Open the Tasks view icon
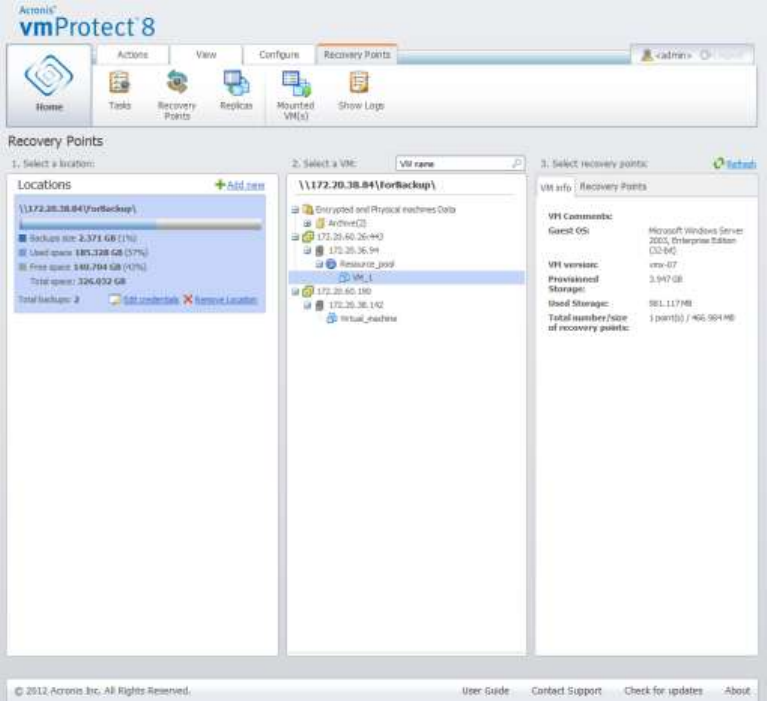The width and height of the screenshot is (767, 701). tap(119, 83)
